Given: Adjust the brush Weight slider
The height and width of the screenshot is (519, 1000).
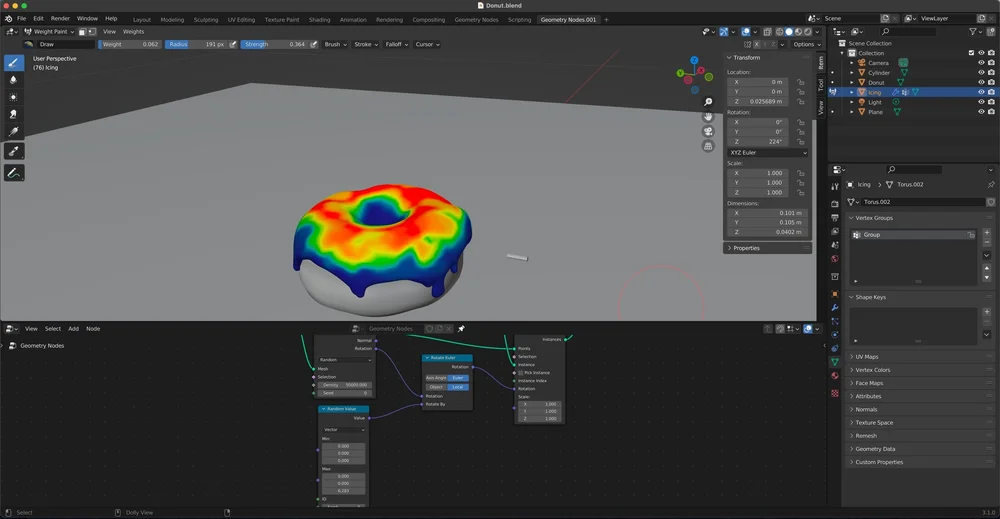Looking at the screenshot, I should pos(129,45).
